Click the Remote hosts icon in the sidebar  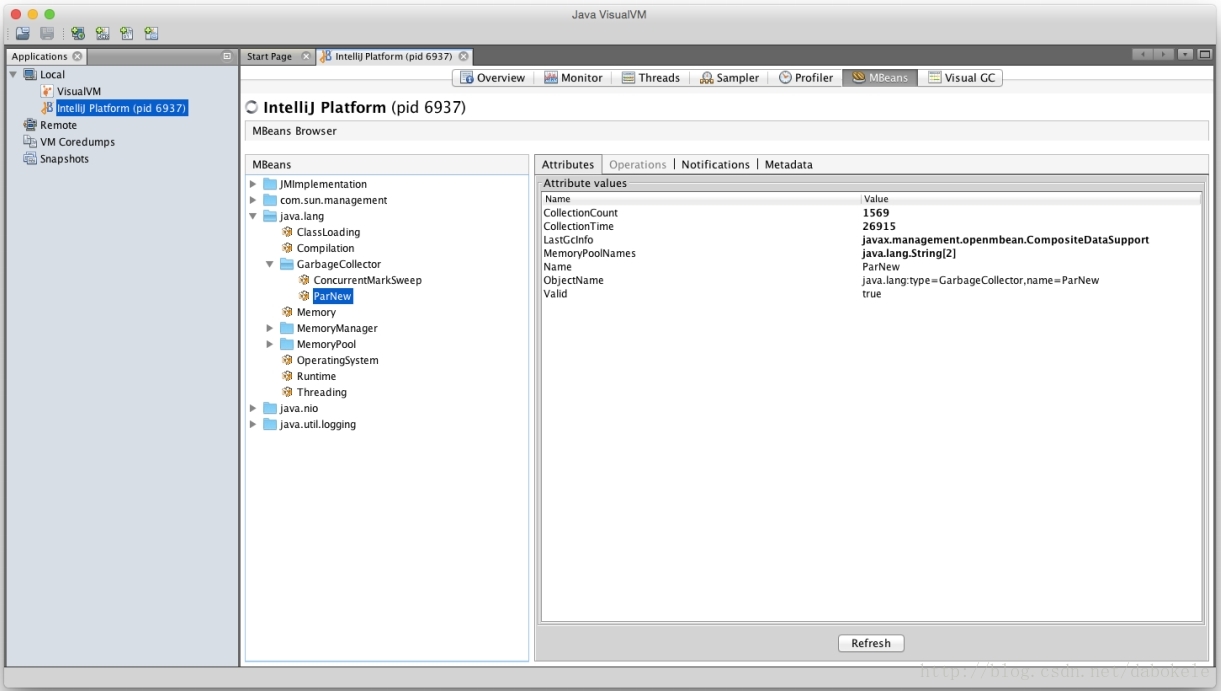[x=30, y=125]
